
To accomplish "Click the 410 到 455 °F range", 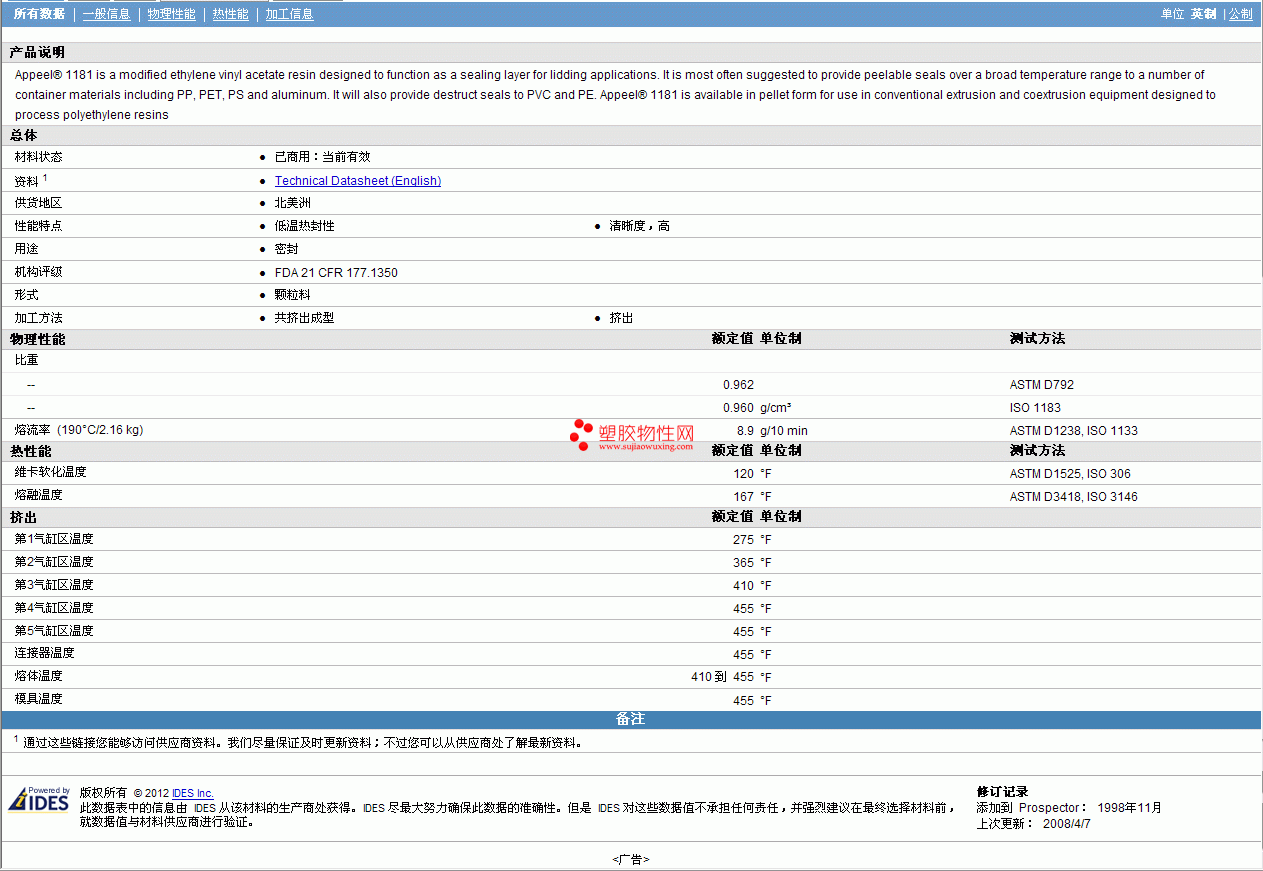I will click(731, 677).
